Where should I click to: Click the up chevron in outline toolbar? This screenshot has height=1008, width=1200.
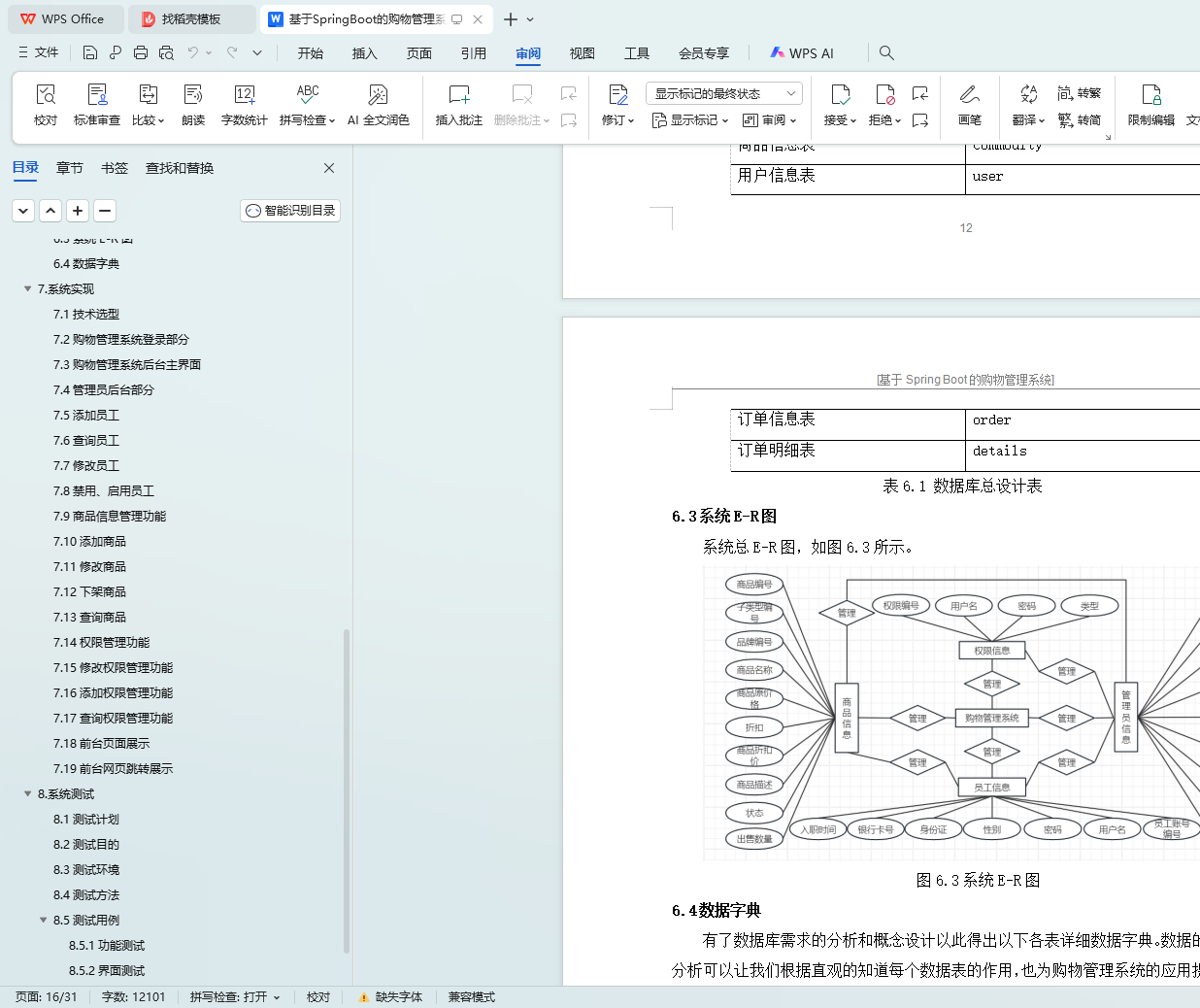51,211
